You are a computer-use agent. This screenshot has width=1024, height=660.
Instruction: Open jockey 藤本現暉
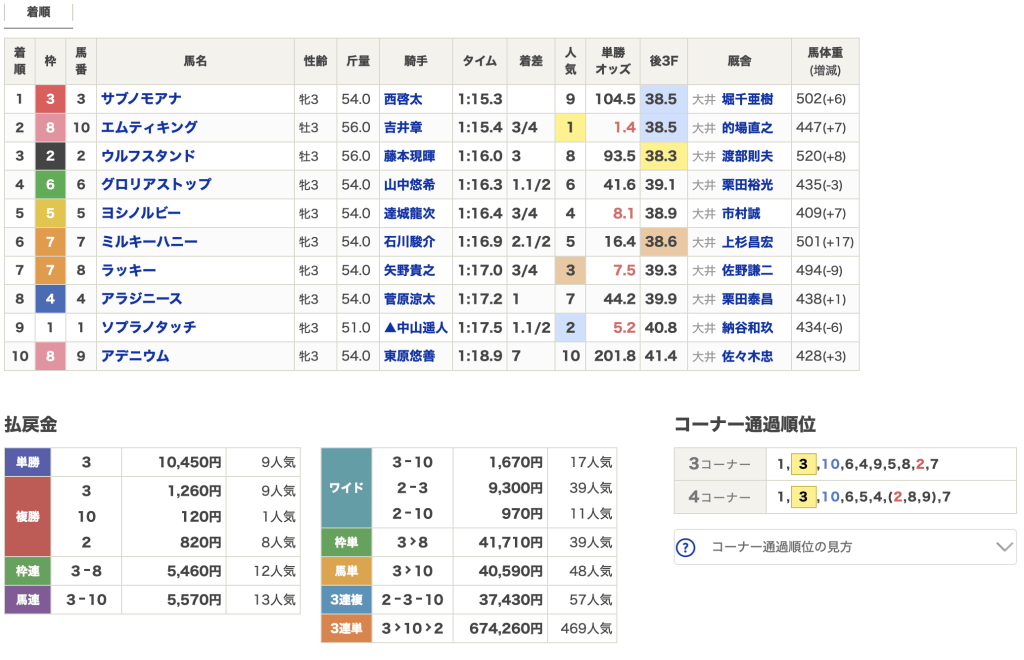click(409, 156)
